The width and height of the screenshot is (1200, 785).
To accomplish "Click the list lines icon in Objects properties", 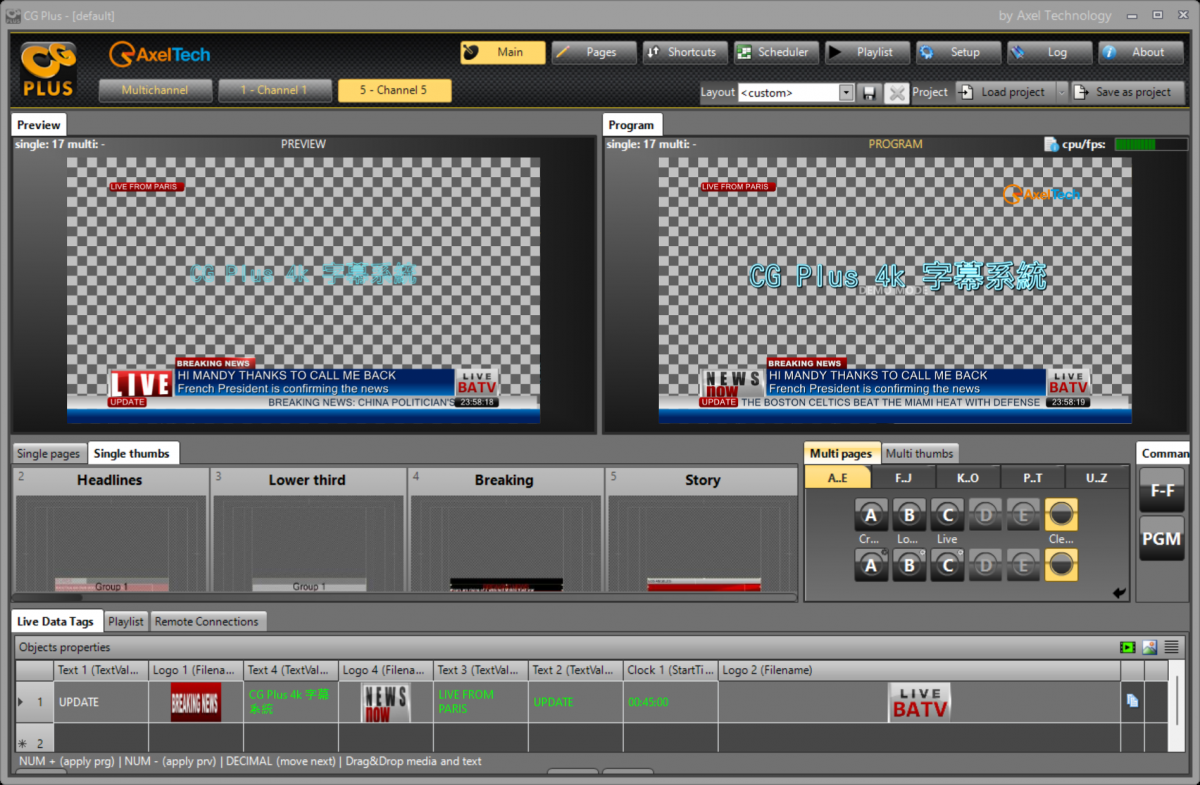I will pyautogui.click(x=1171, y=648).
